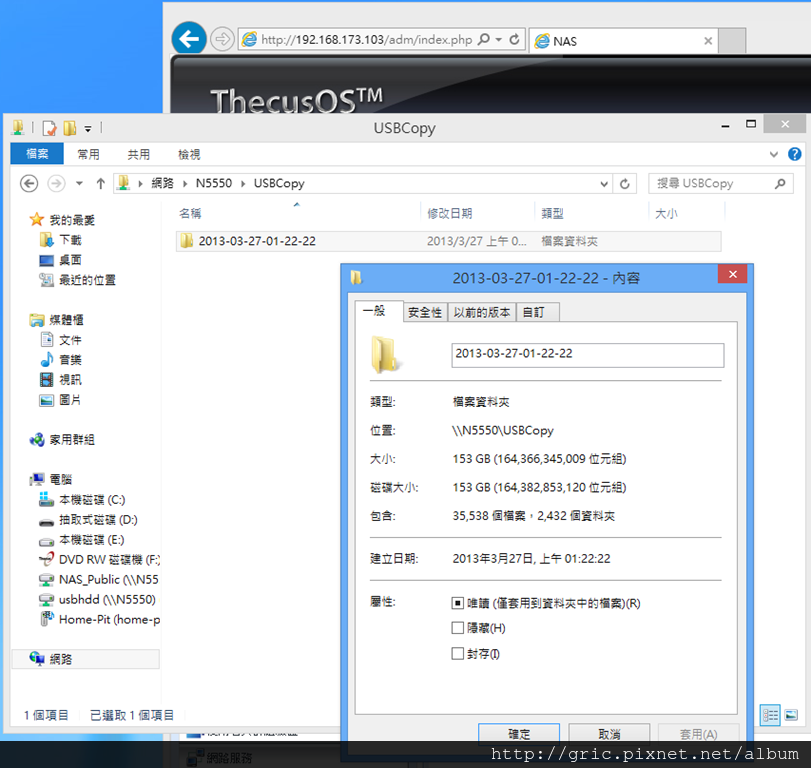Expand the breadcrumb arrow after N5550

click(243, 184)
